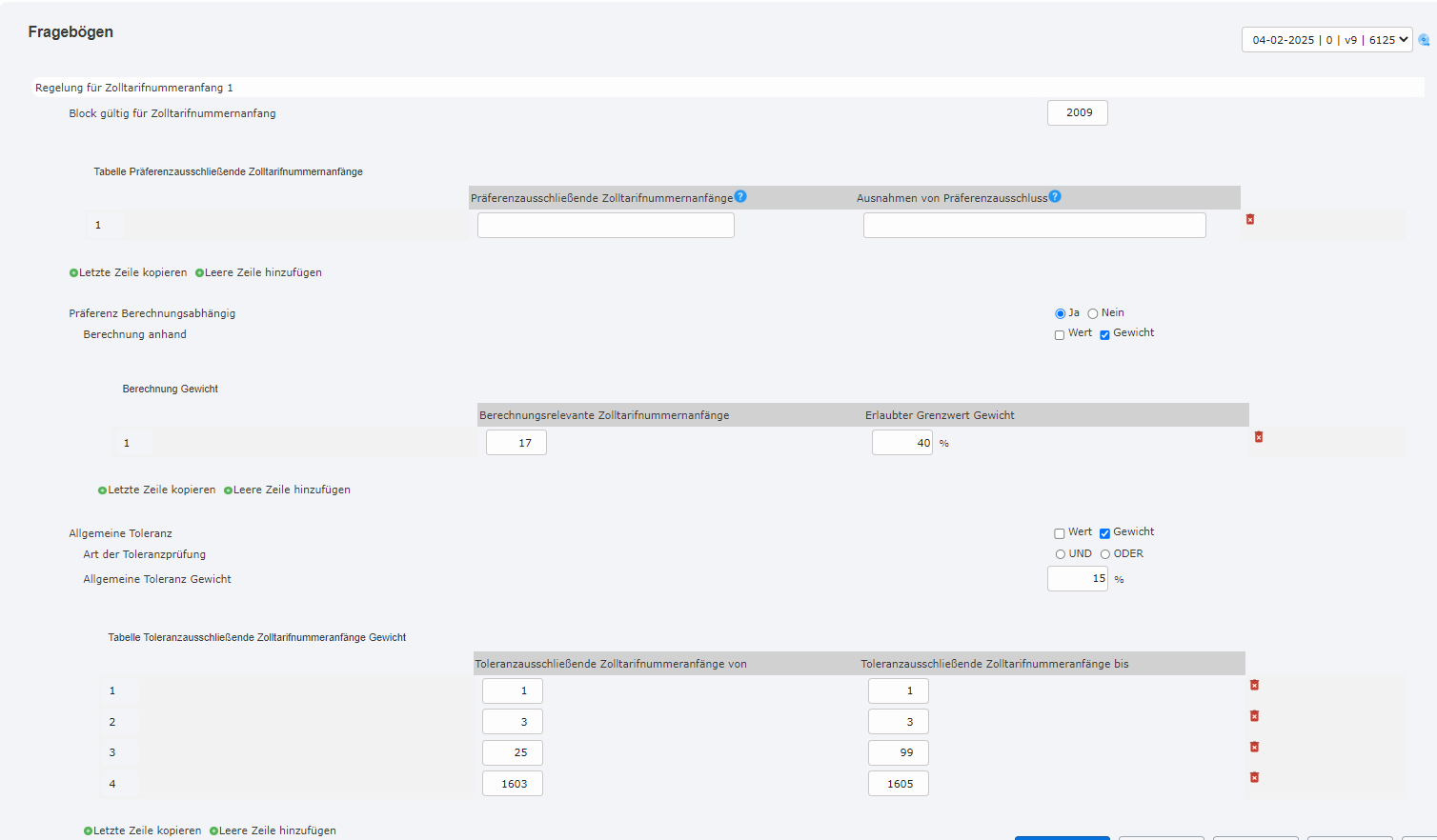
Task: Click Erlaubter Grenzwert Gewicht field showing 40
Action: (901, 443)
